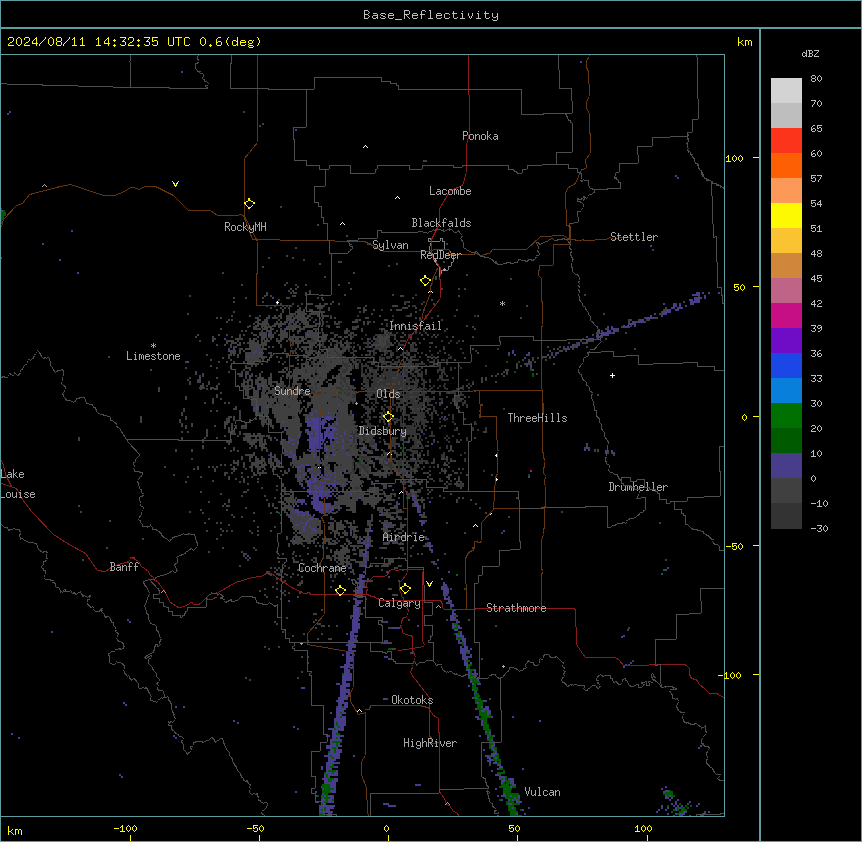The width and height of the screenshot is (862, 842).
Task: Click the Blackfalds label
Action: click(441, 223)
